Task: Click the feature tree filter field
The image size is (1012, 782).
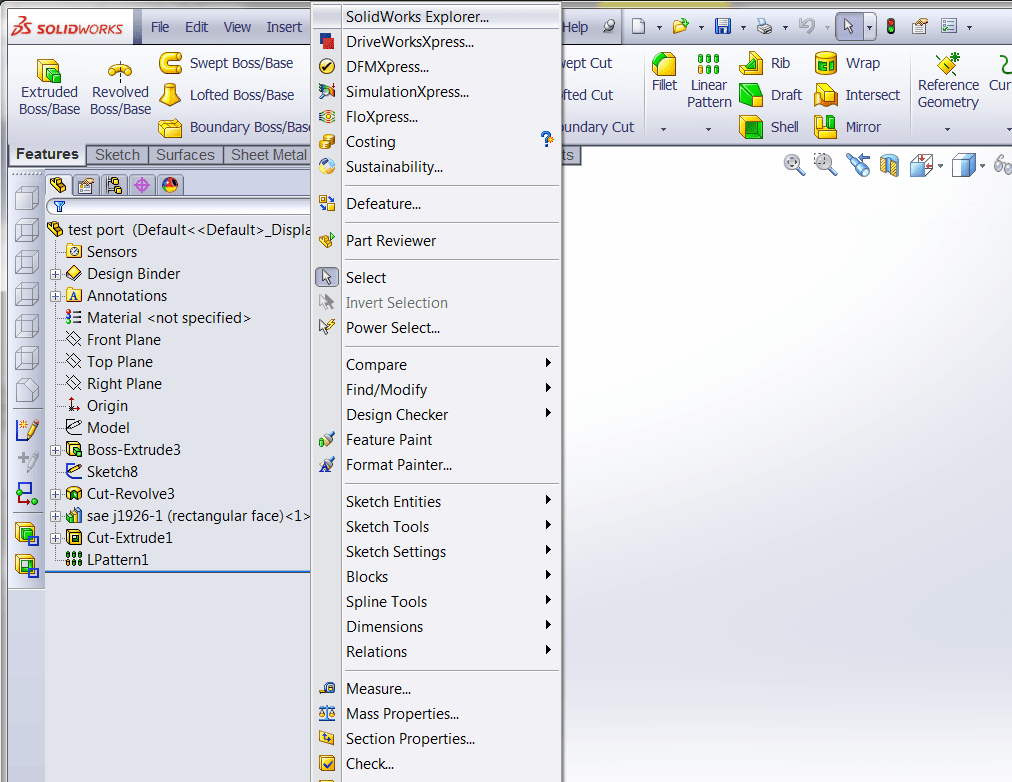Action: [179, 206]
